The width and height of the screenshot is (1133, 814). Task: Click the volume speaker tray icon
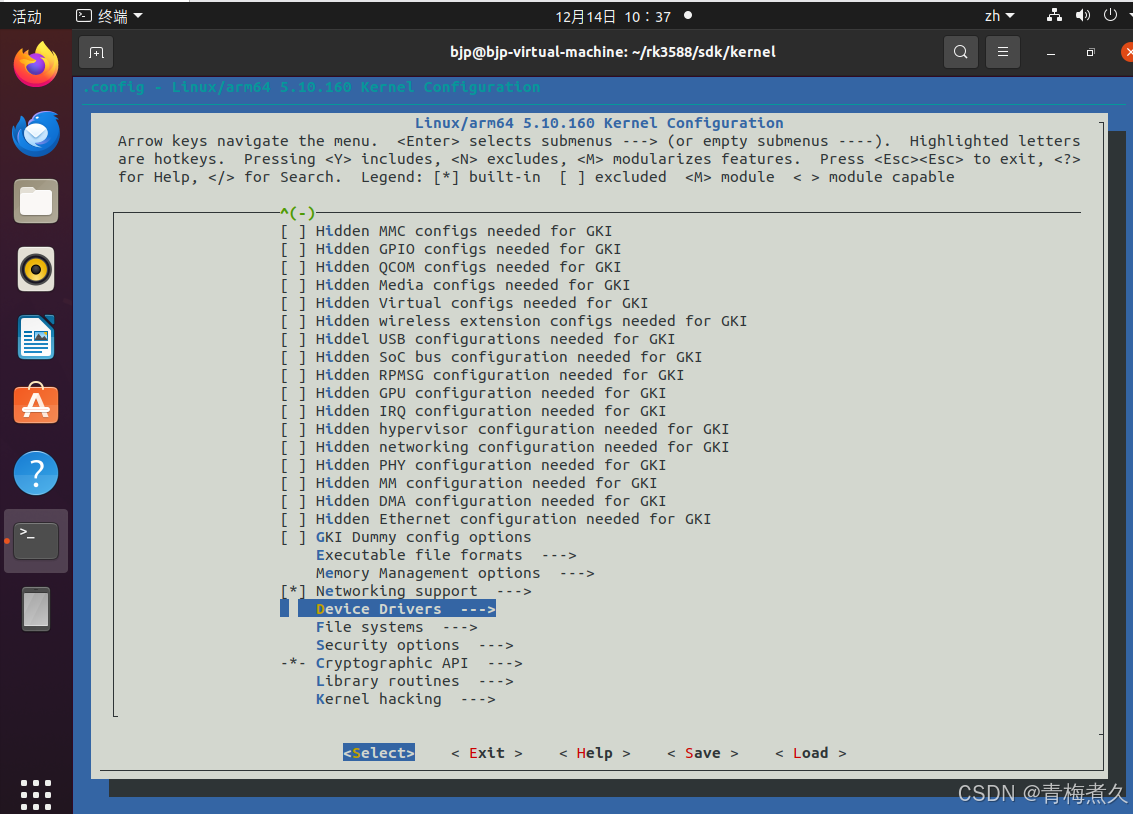1082,15
